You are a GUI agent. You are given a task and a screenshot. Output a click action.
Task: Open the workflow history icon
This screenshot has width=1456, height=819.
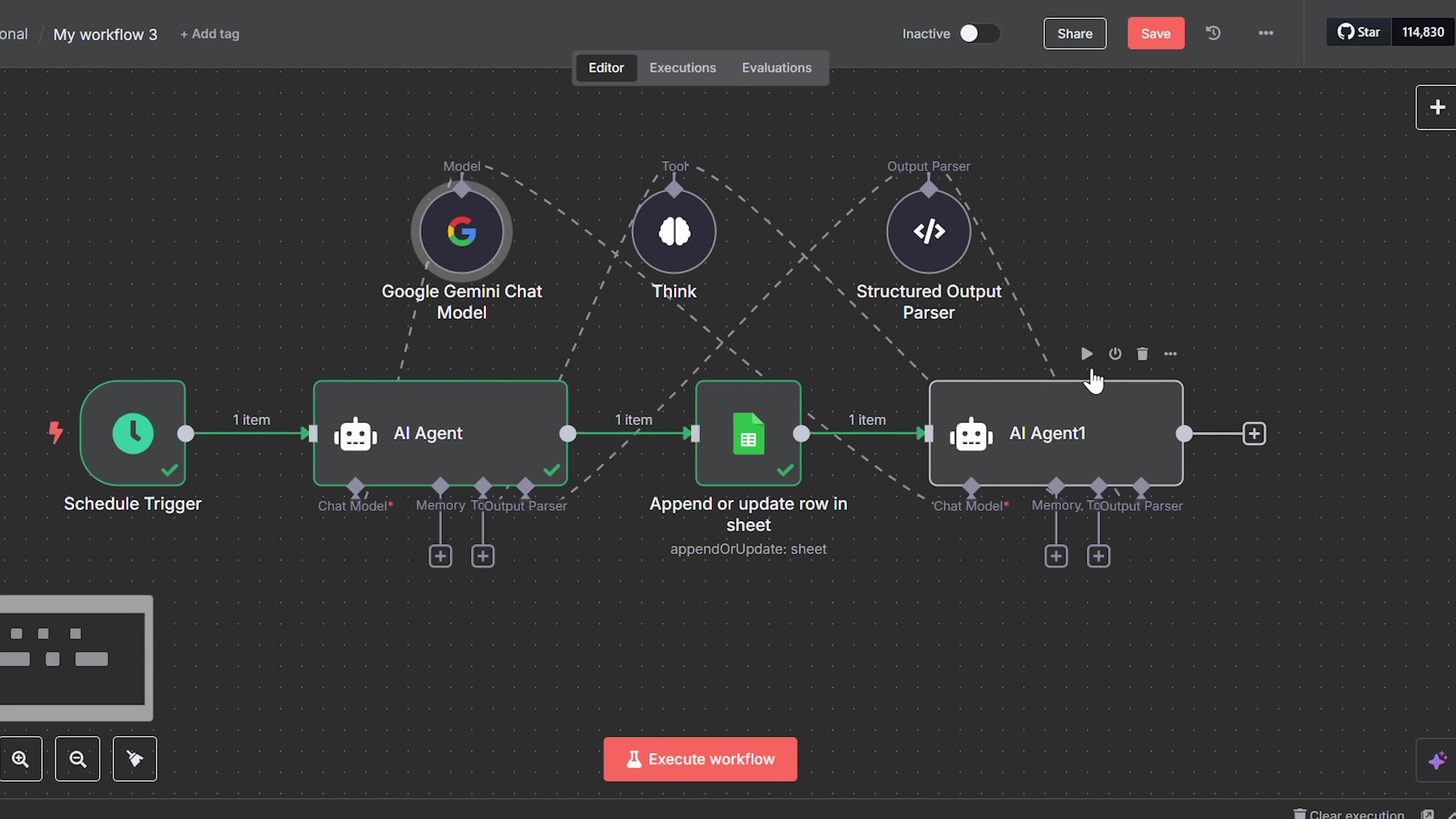point(1213,33)
